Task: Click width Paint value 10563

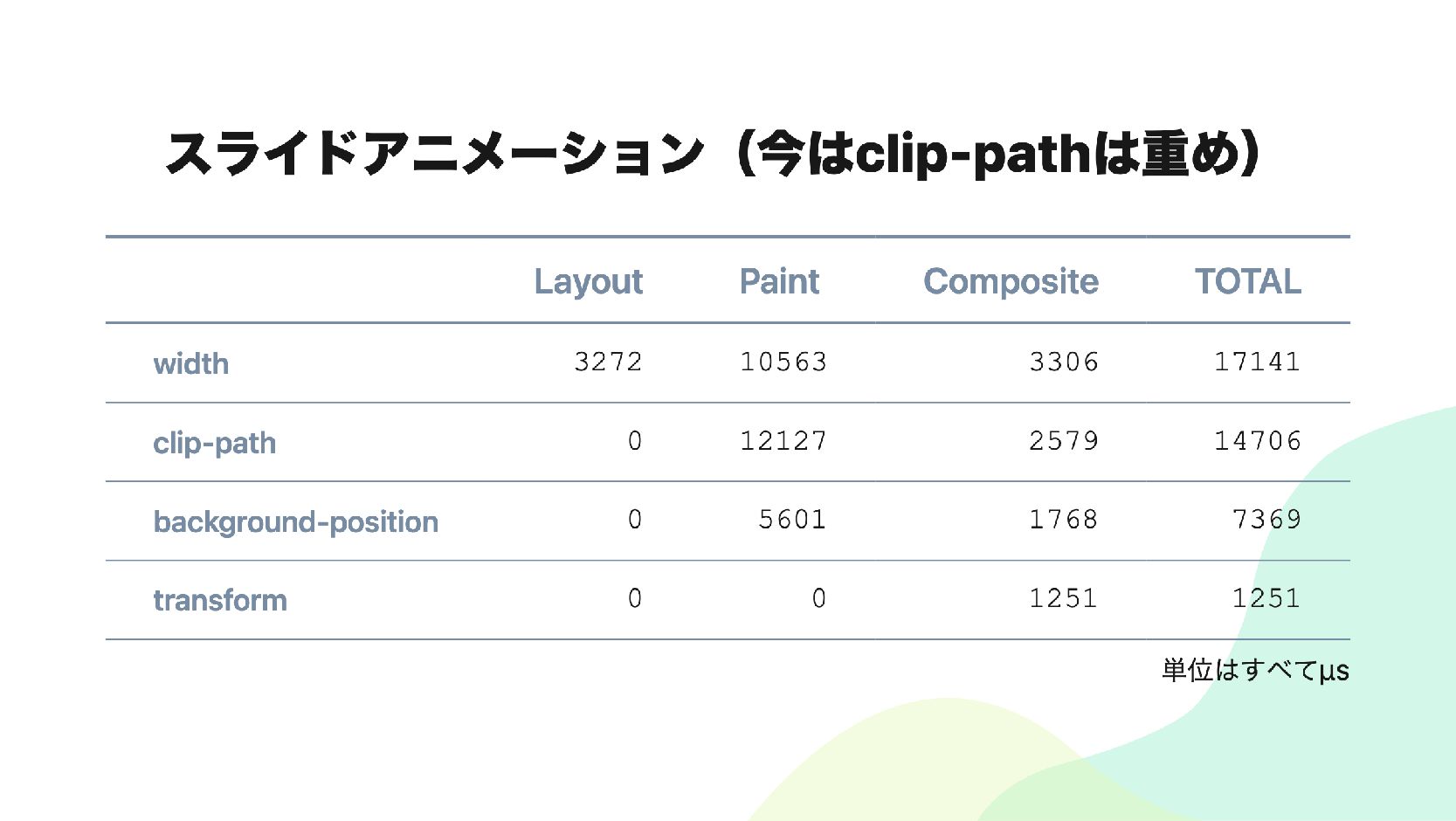Action: [x=783, y=362]
